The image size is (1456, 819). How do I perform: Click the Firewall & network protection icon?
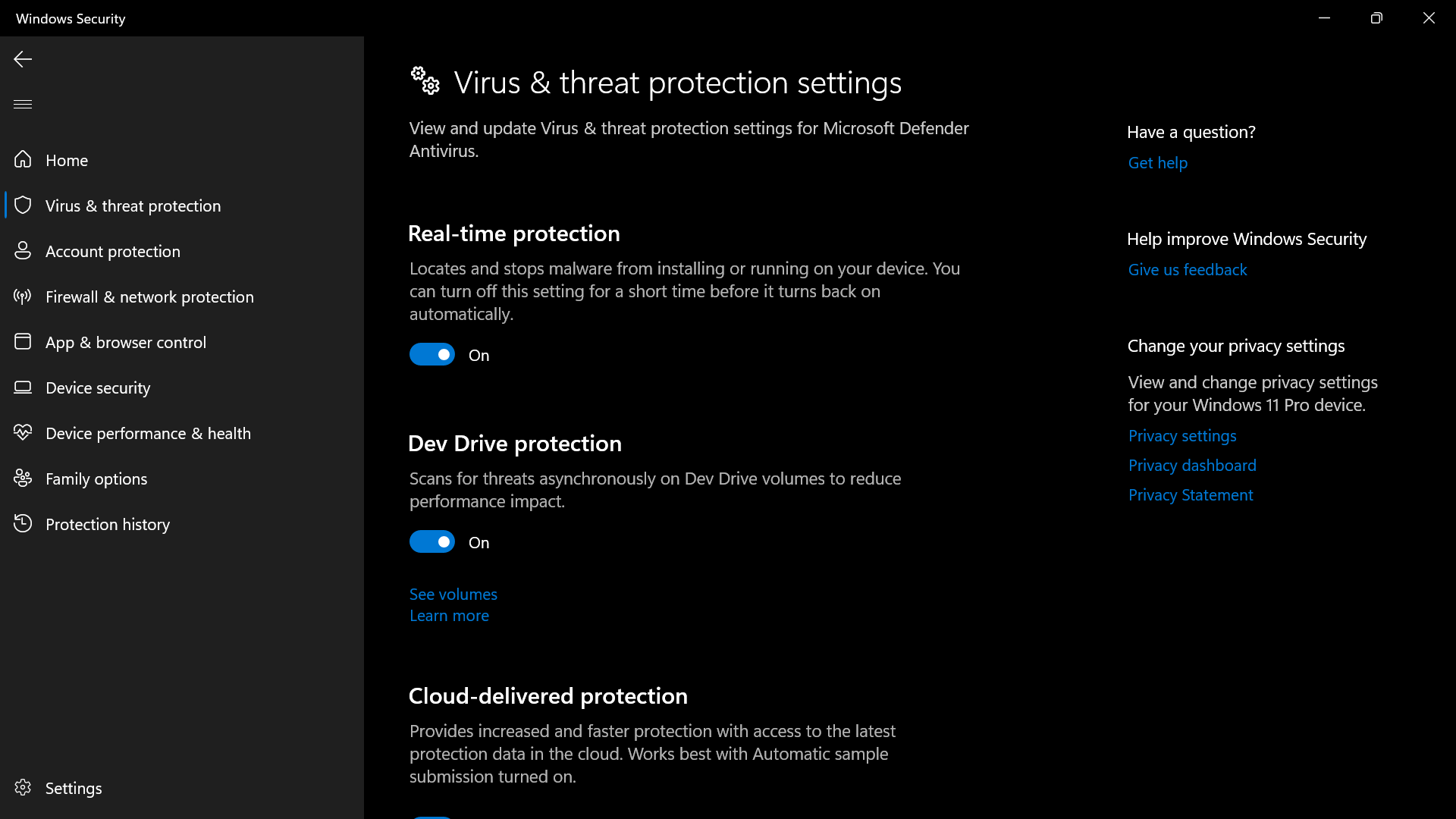click(x=22, y=296)
